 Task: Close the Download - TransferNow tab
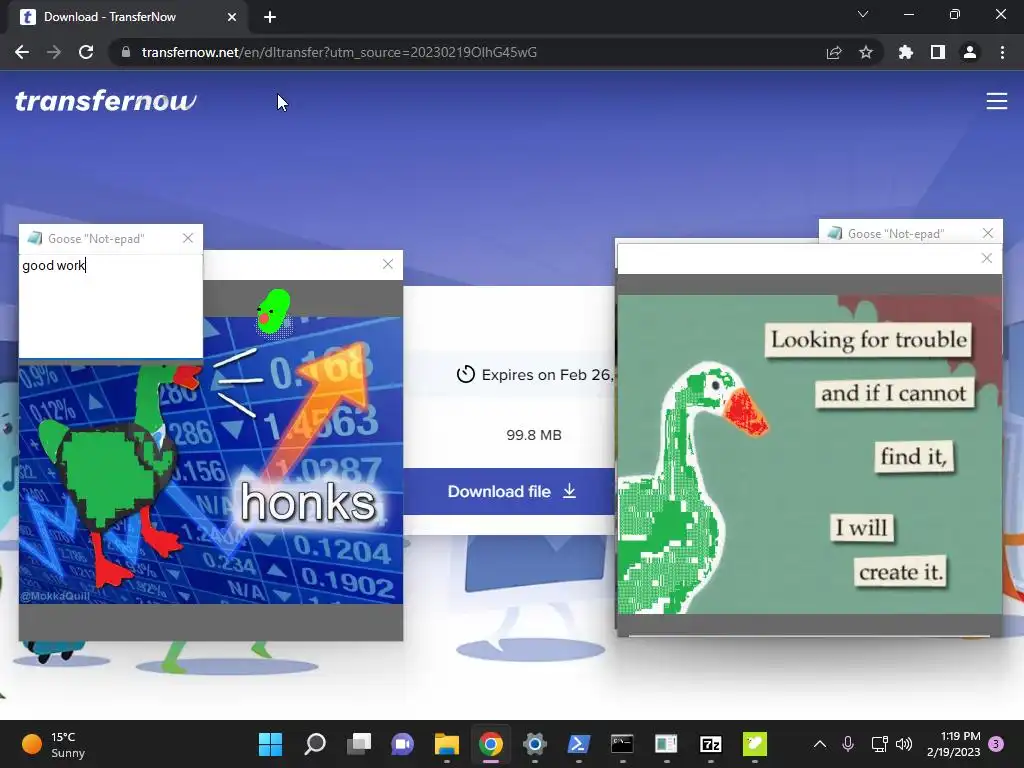click(232, 17)
